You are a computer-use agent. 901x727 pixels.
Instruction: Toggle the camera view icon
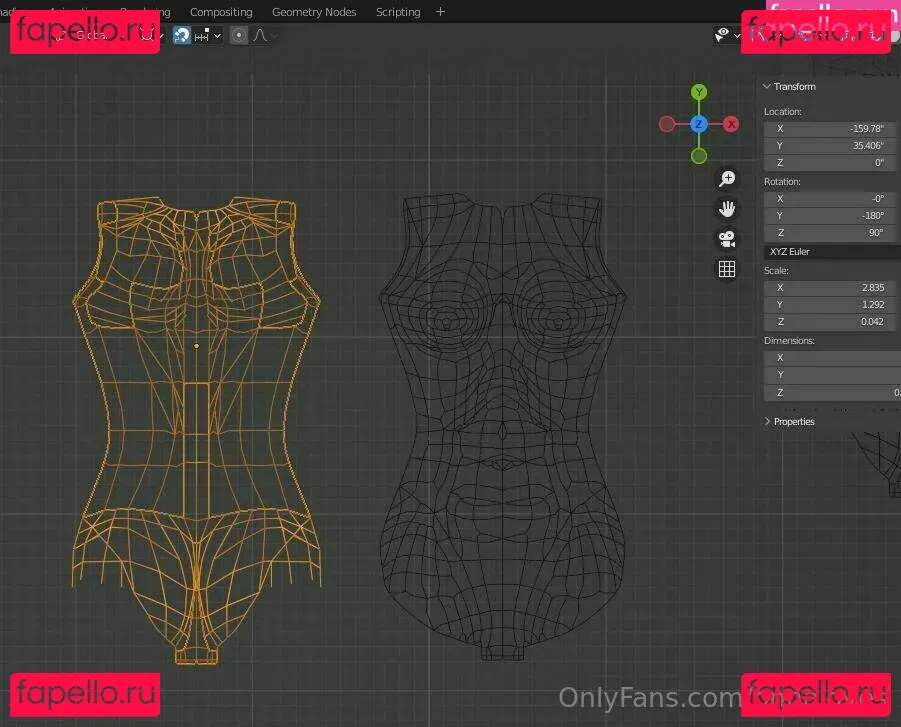727,239
